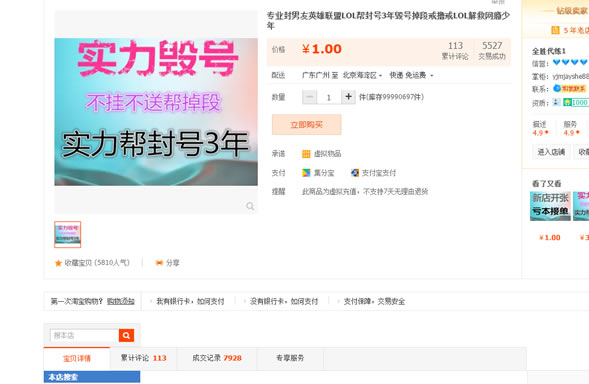Click the 集分宝 payment option text
Screen dimensions: 589x384
[324, 173]
